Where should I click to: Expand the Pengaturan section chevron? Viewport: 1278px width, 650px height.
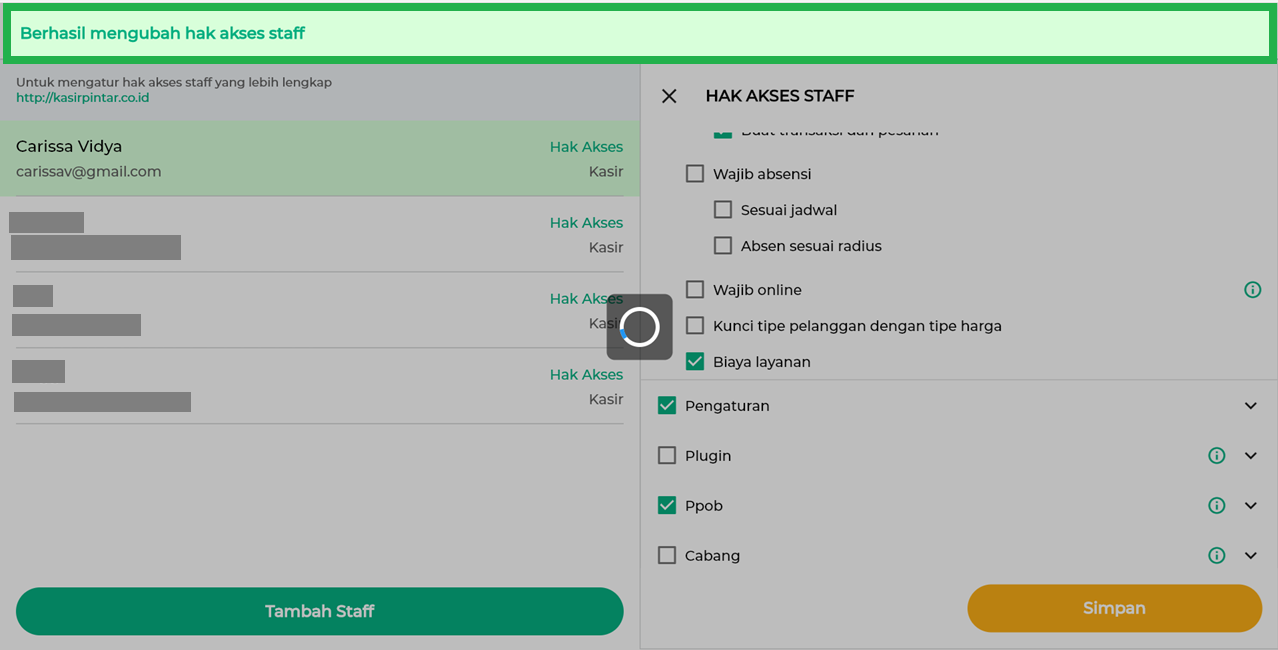(1250, 406)
